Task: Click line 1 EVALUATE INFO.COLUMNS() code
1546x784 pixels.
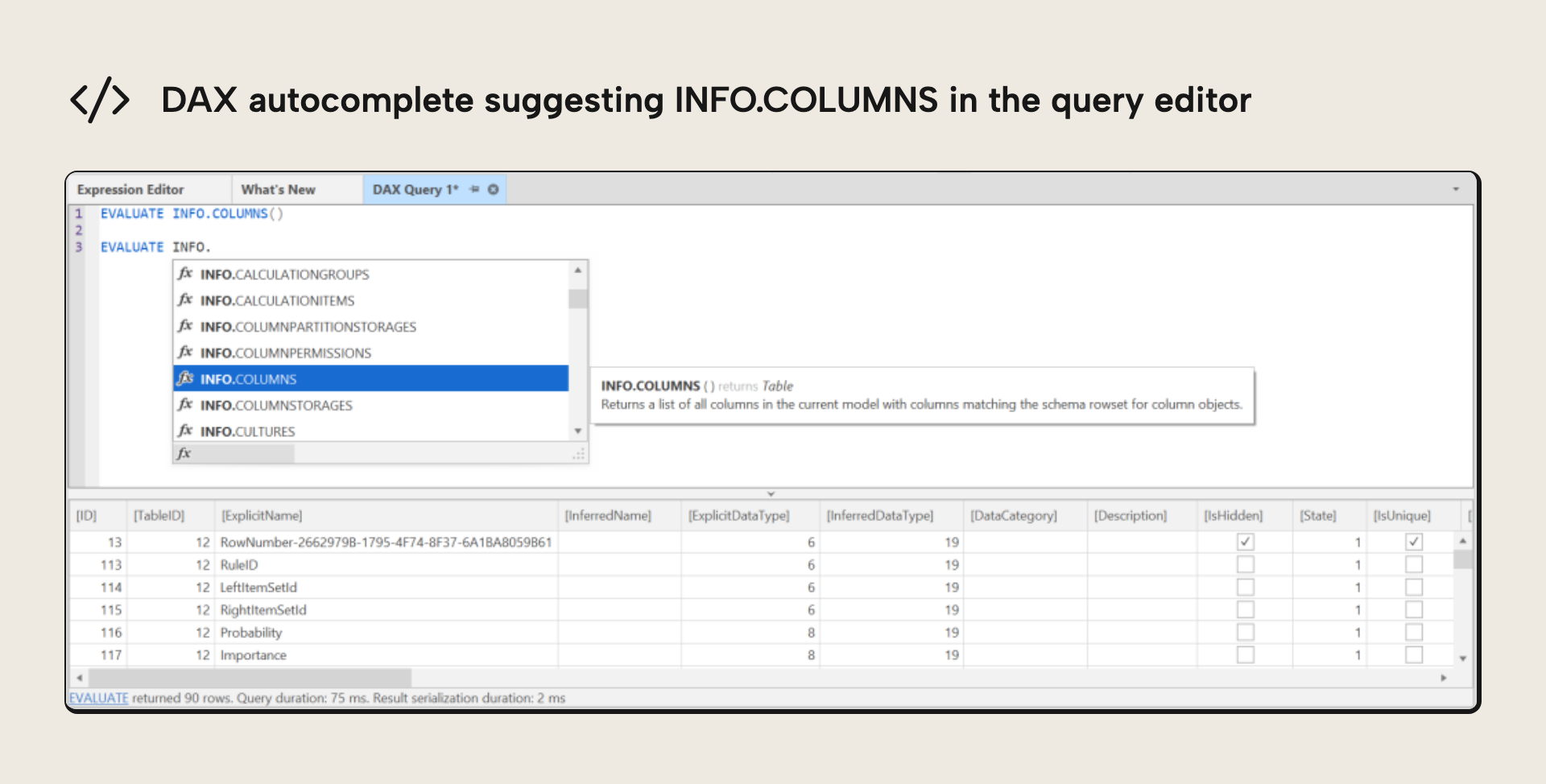Action: pos(192,213)
